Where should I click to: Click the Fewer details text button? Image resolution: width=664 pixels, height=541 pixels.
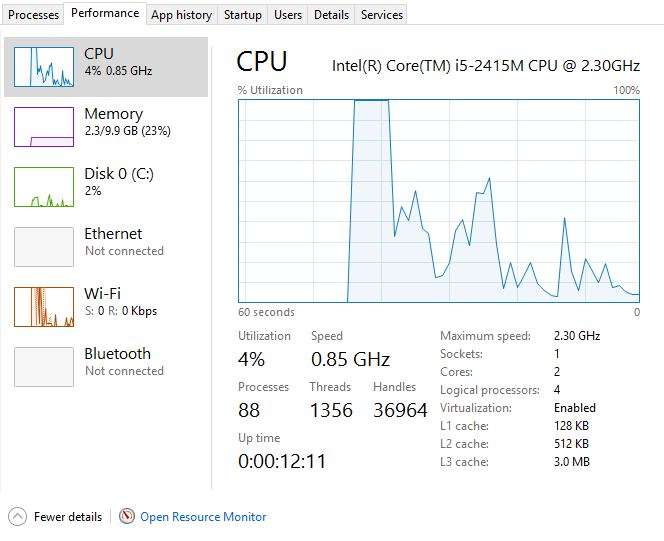[x=68, y=517]
